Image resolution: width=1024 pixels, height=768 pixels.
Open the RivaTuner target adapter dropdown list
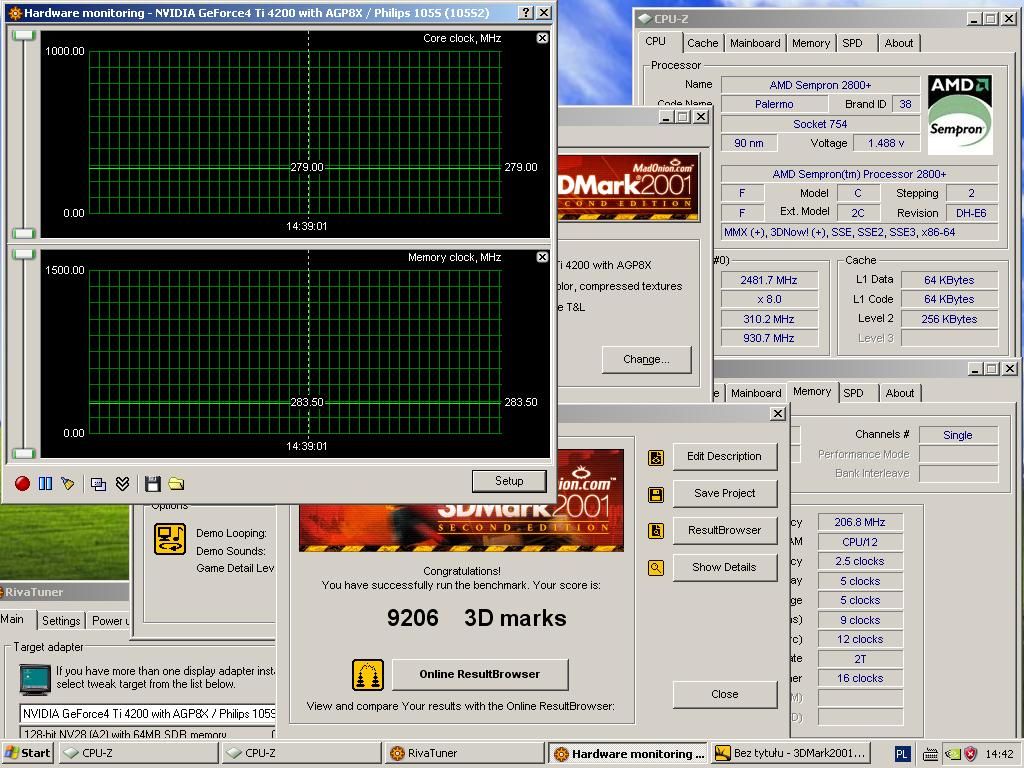(x=147, y=714)
